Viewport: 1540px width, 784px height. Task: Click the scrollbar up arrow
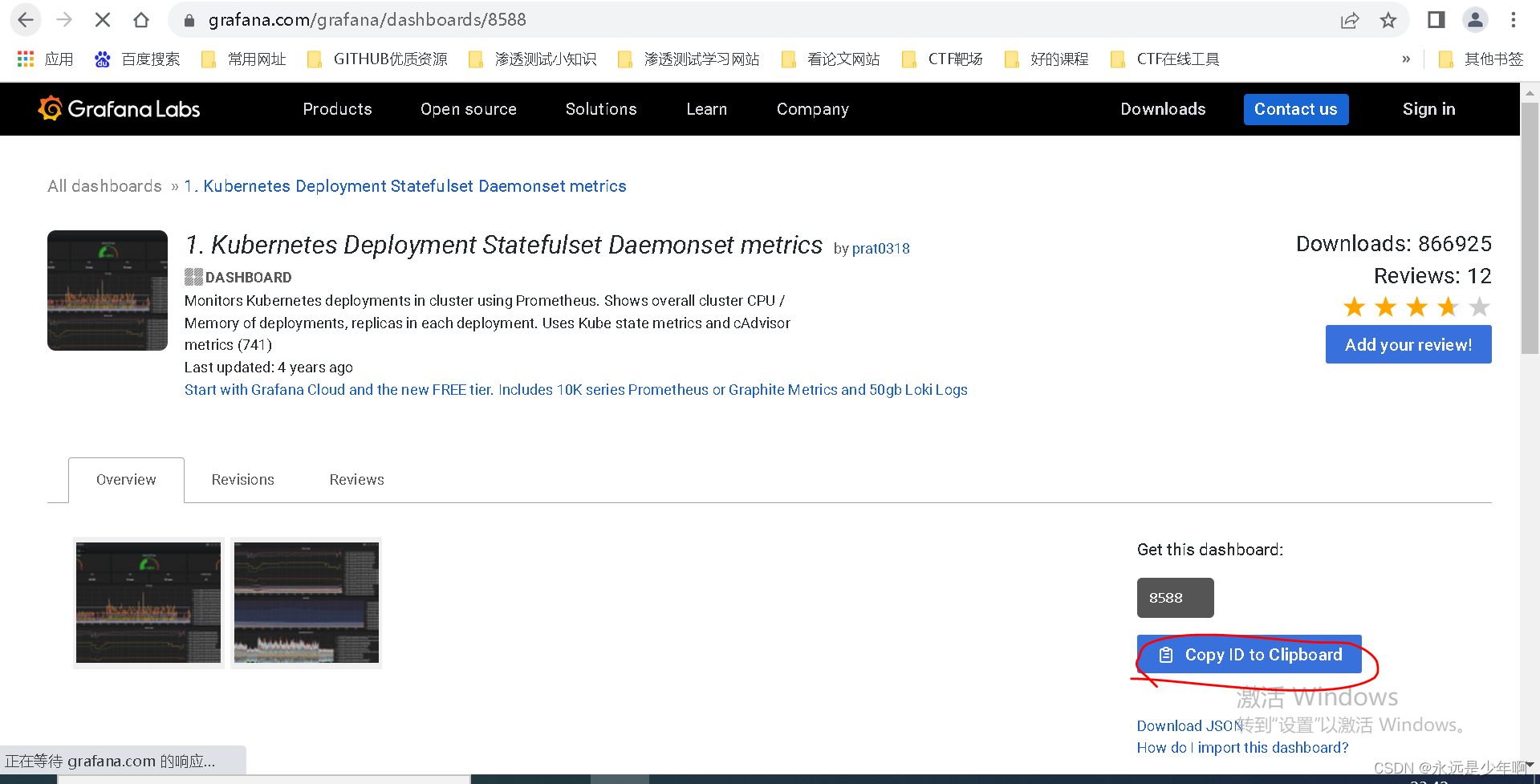coord(1530,92)
